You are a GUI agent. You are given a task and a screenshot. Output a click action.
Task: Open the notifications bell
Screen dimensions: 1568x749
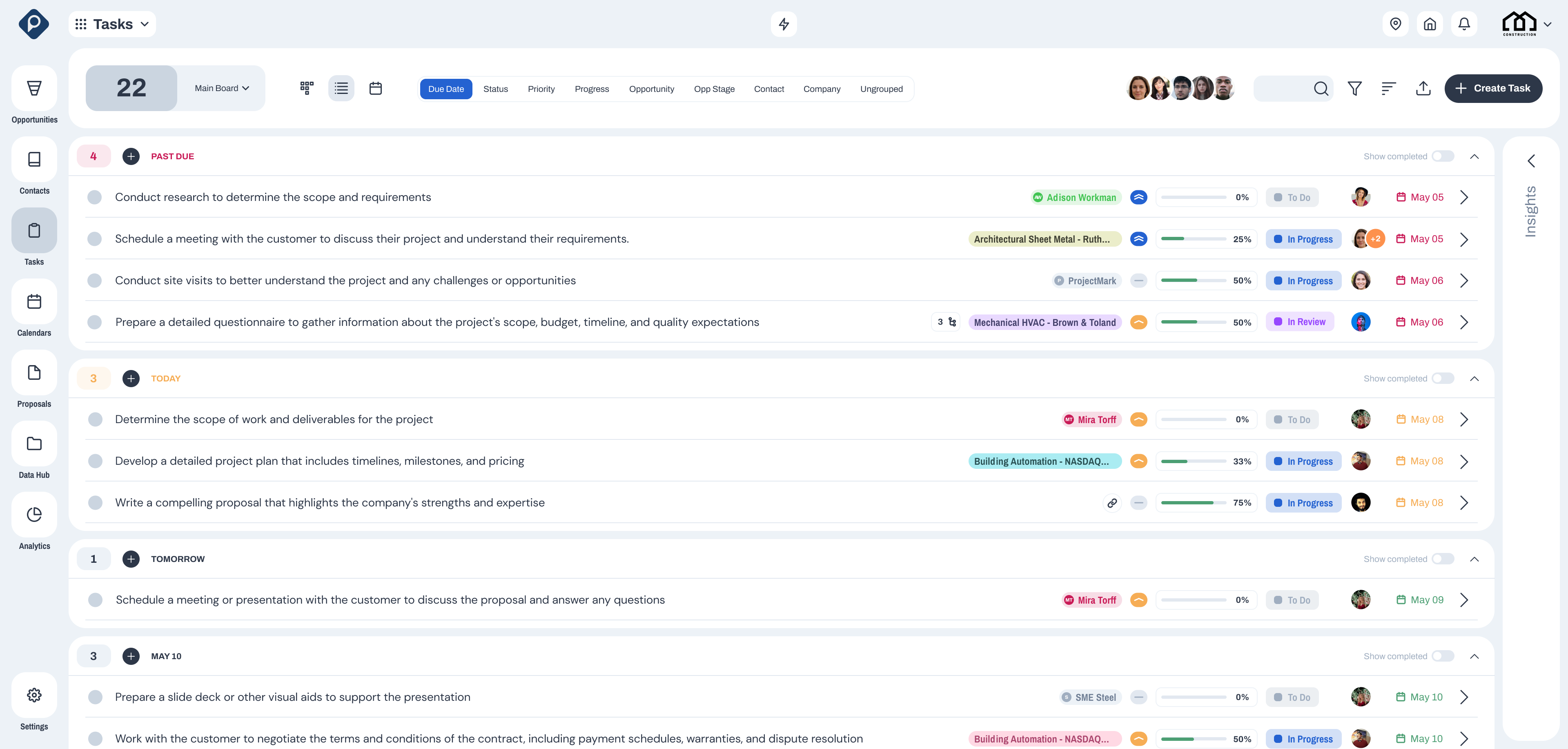(x=1464, y=25)
